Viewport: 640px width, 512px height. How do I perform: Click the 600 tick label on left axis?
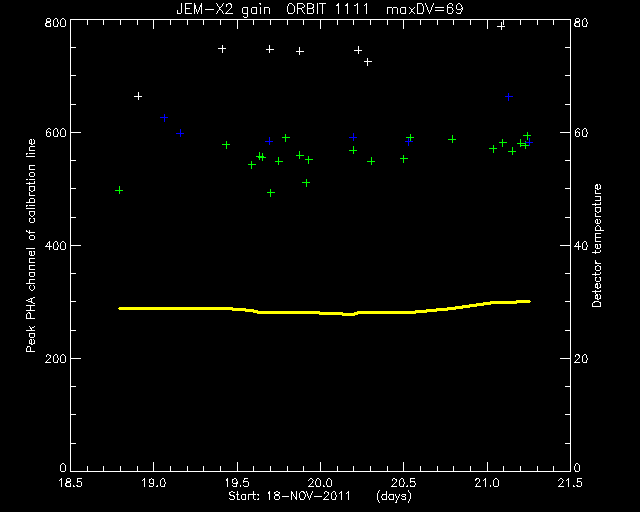coord(55,133)
